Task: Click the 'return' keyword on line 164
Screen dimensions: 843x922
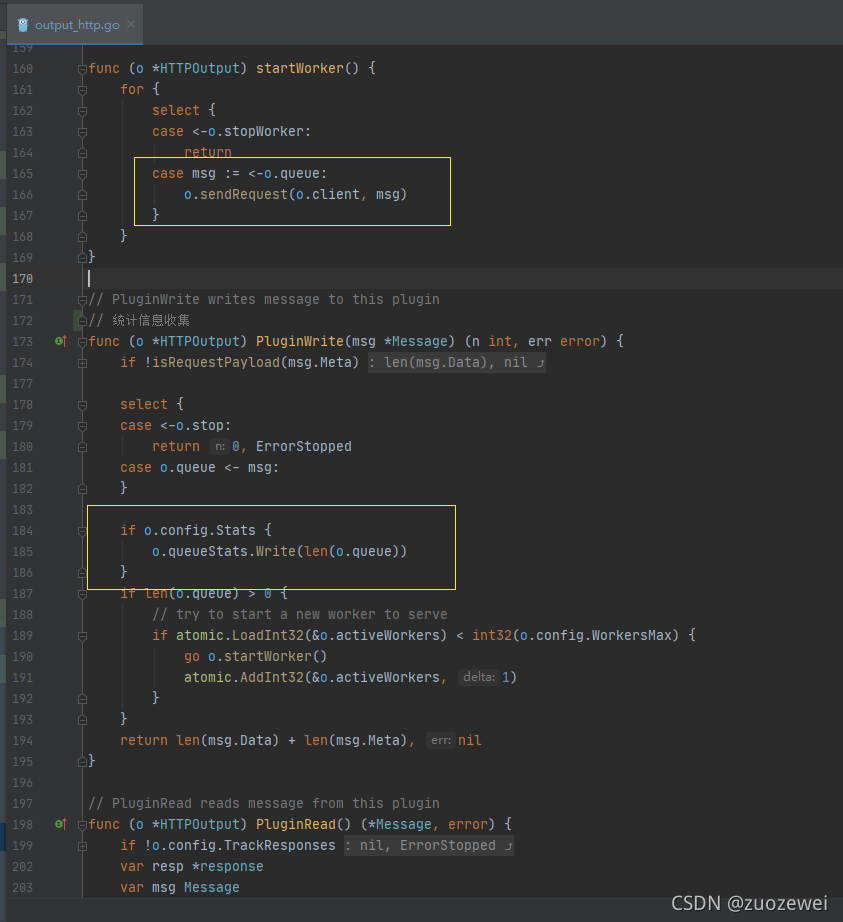Action: tap(208, 152)
